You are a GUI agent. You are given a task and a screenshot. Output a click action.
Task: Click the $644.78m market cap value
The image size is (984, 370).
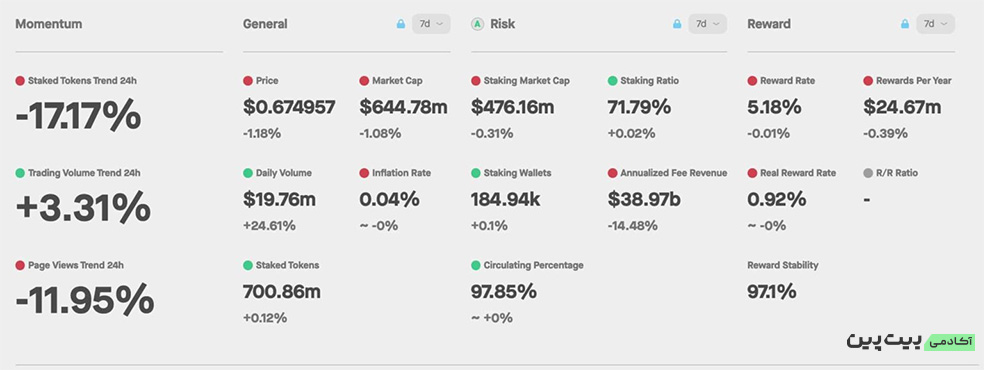click(x=404, y=107)
